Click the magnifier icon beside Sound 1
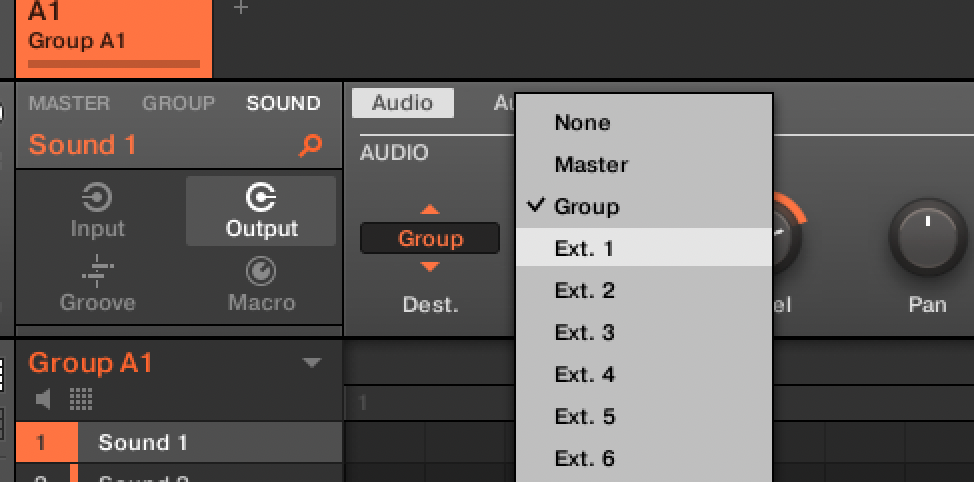Image resolution: width=974 pixels, height=482 pixels. click(x=311, y=146)
